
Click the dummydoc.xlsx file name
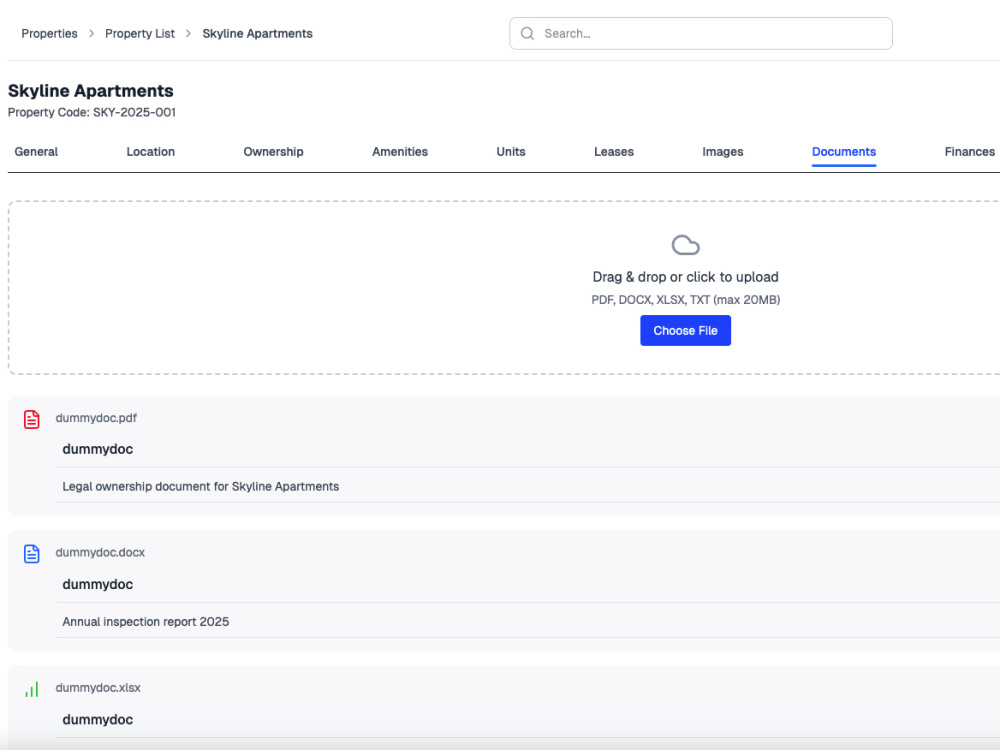coord(98,688)
